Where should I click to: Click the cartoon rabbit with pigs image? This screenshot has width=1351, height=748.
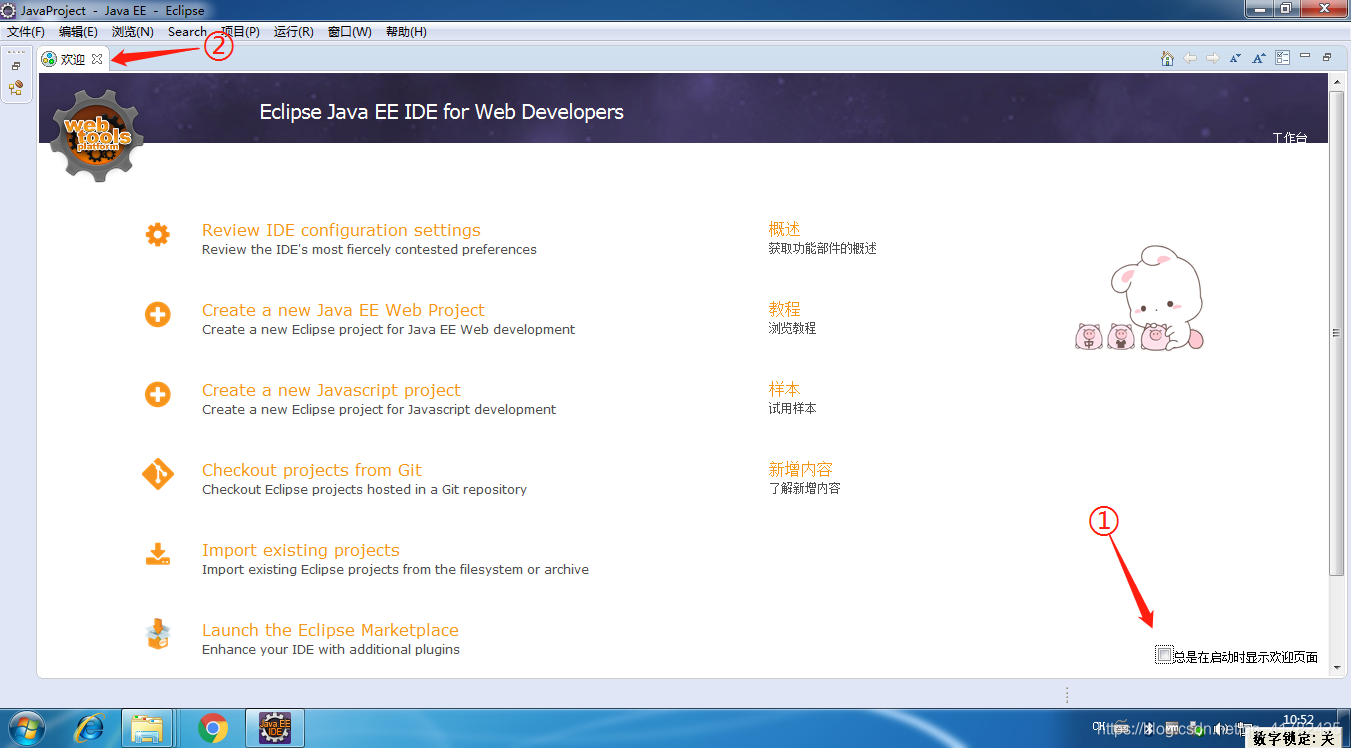(1140, 298)
